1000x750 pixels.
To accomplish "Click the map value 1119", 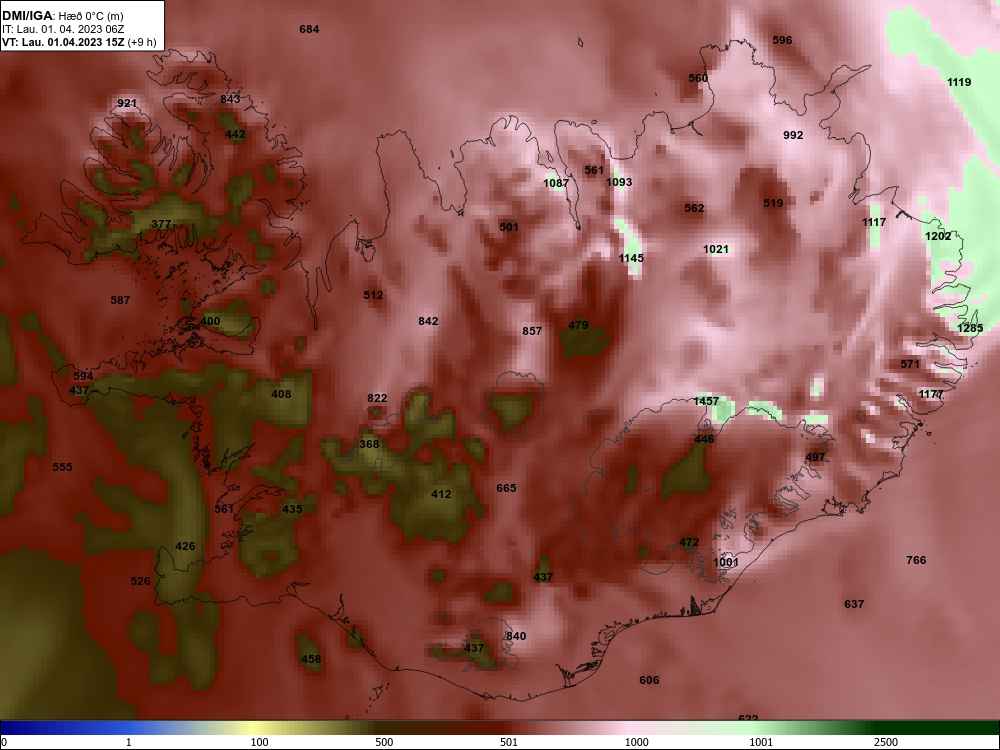I will click(x=959, y=82).
